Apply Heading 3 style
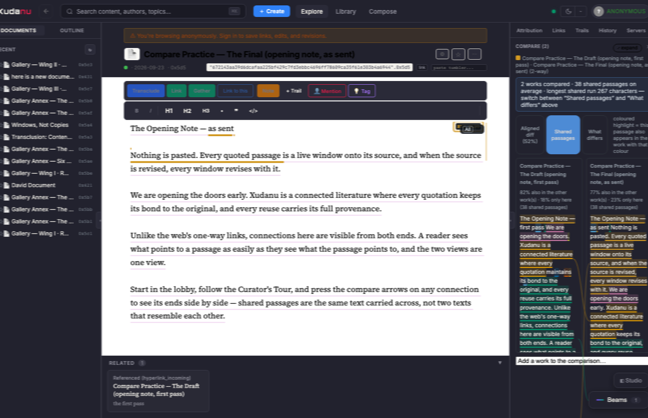648x418 pixels. coord(206,111)
